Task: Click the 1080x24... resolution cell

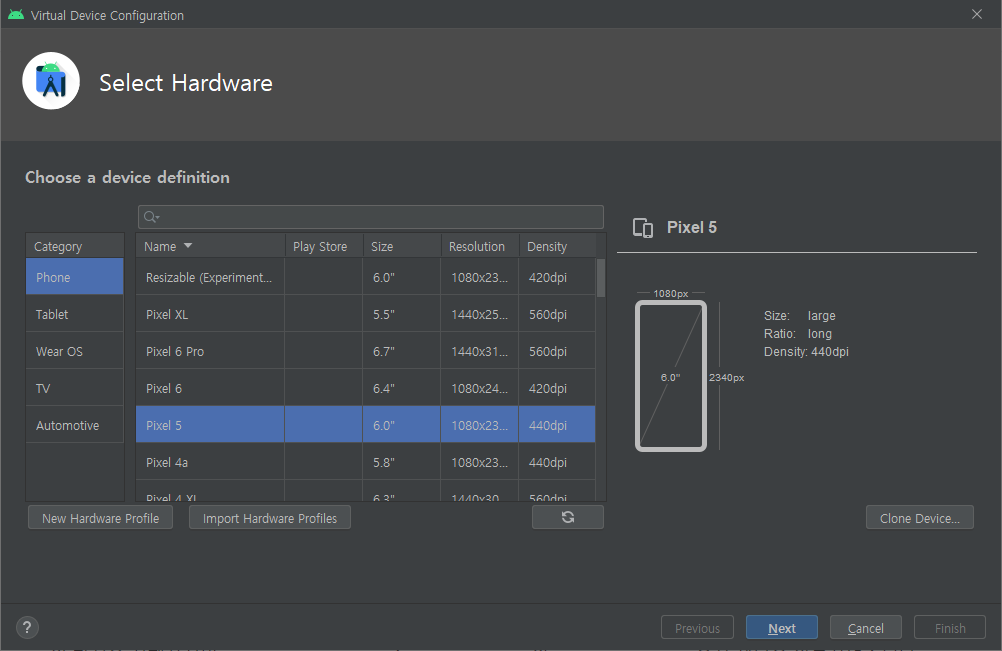Action: [x=479, y=388]
